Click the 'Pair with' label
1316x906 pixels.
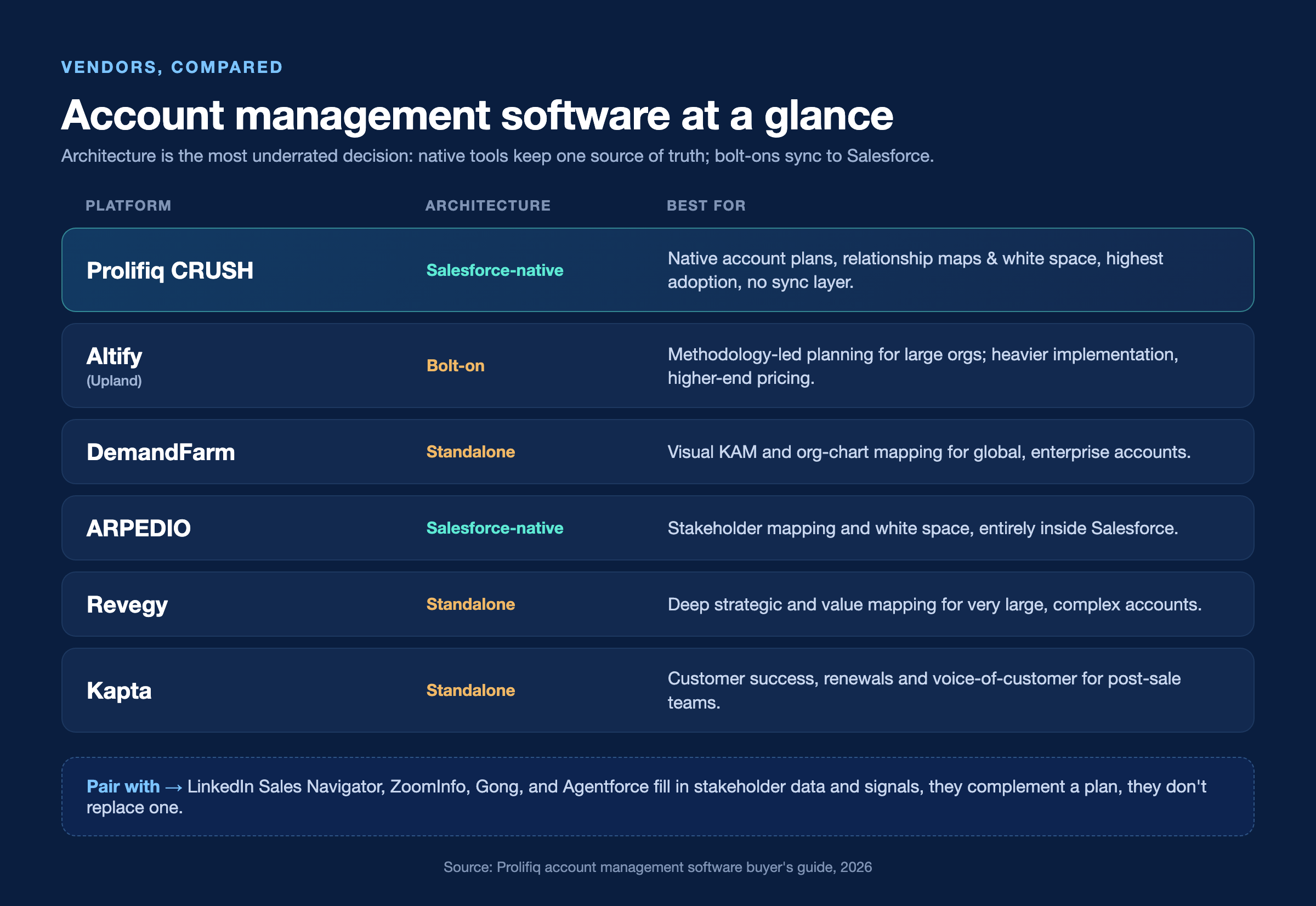(123, 787)
